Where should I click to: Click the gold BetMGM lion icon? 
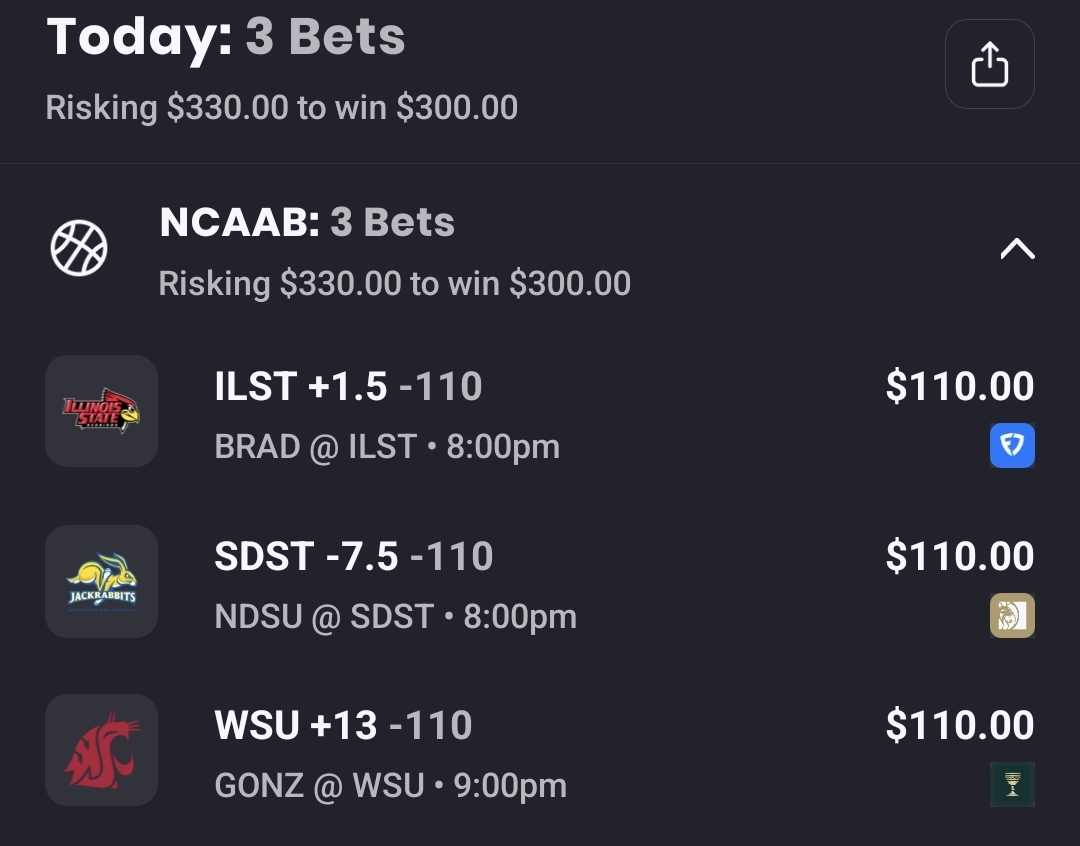click(1012, 616)
